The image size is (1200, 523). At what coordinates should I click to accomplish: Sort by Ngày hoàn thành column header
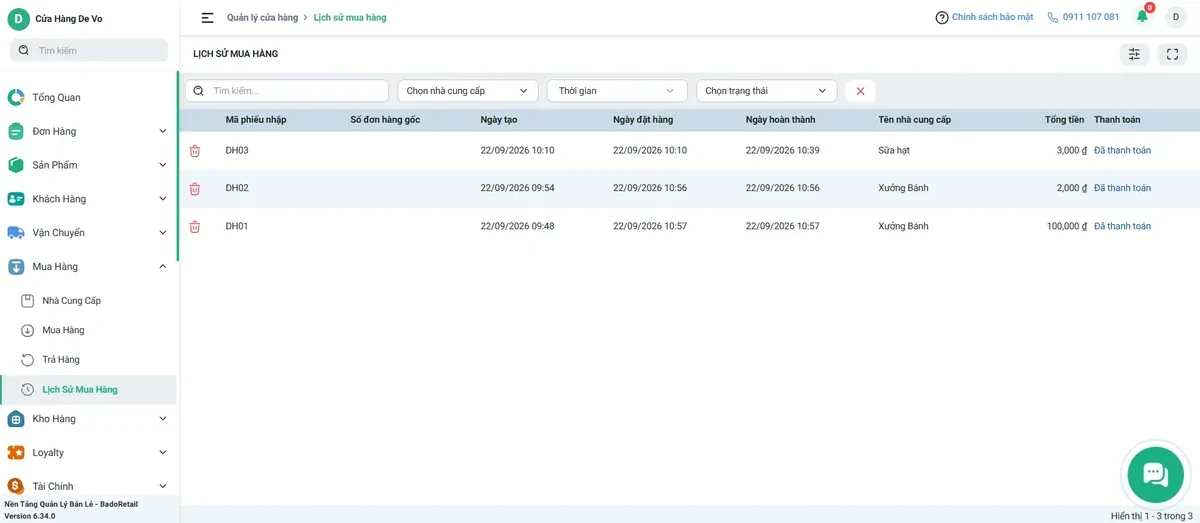780,120
